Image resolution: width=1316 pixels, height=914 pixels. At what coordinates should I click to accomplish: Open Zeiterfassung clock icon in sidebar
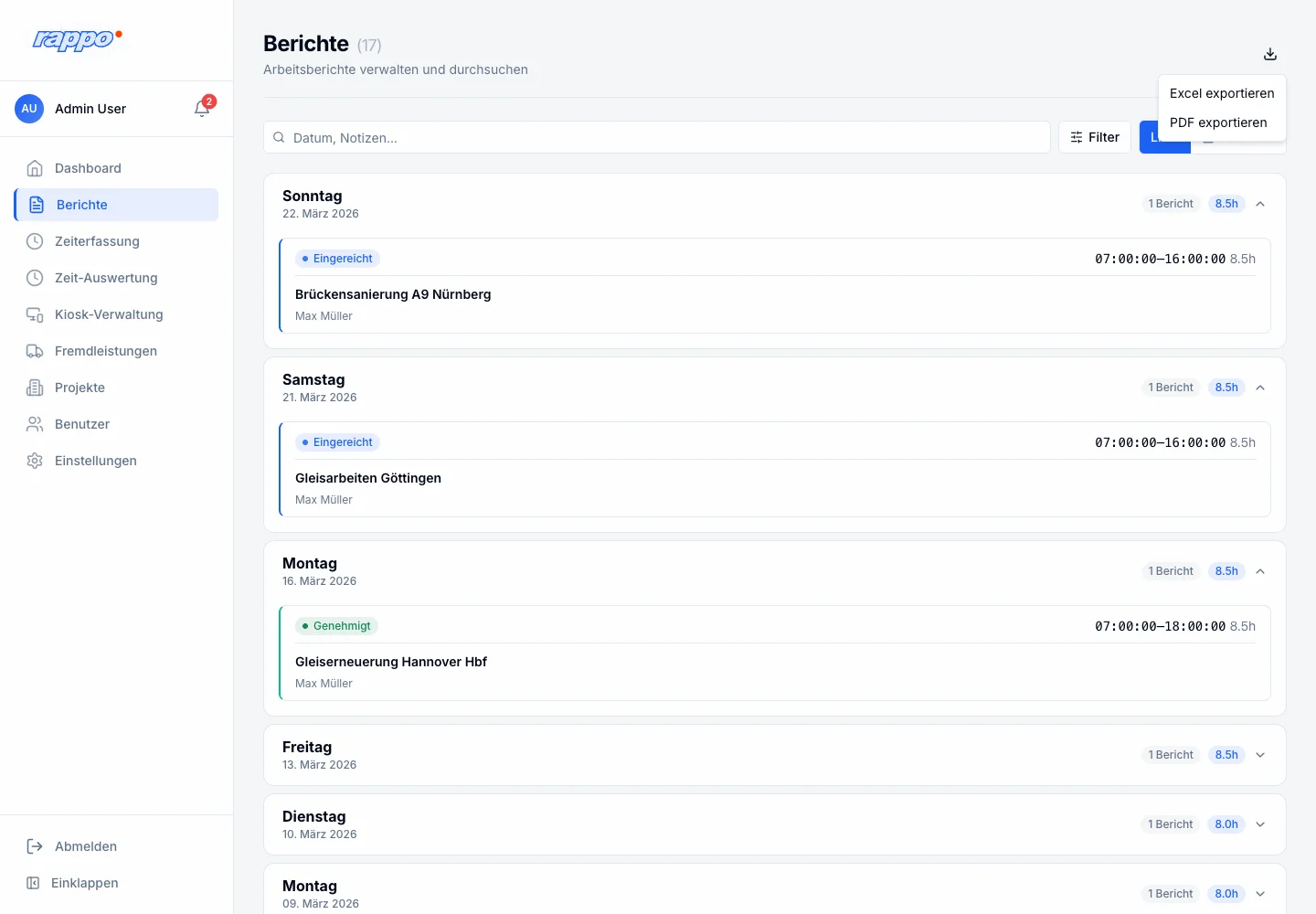tap(35, 241)
